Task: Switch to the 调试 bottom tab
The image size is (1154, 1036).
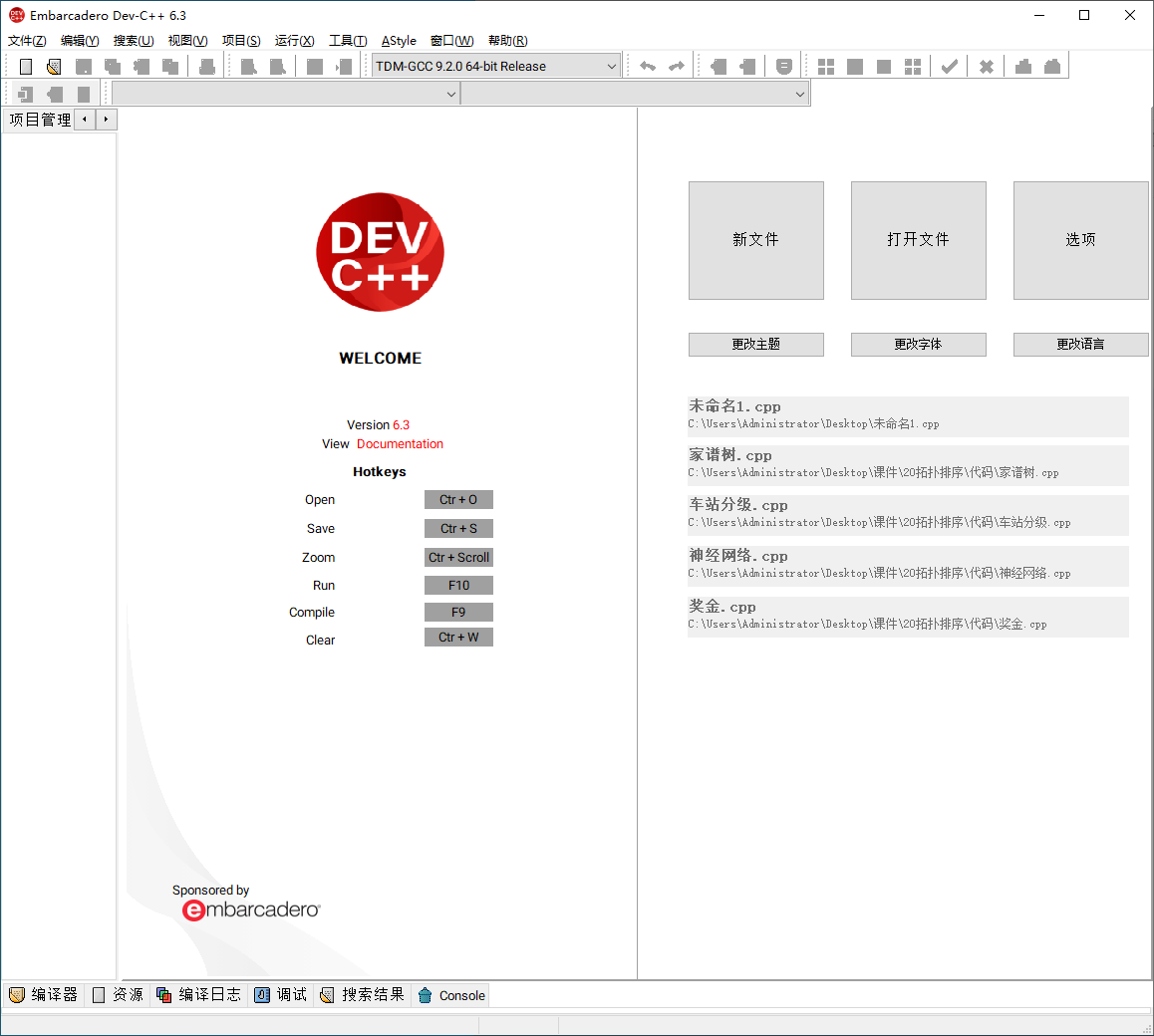Action: (280, 995)
